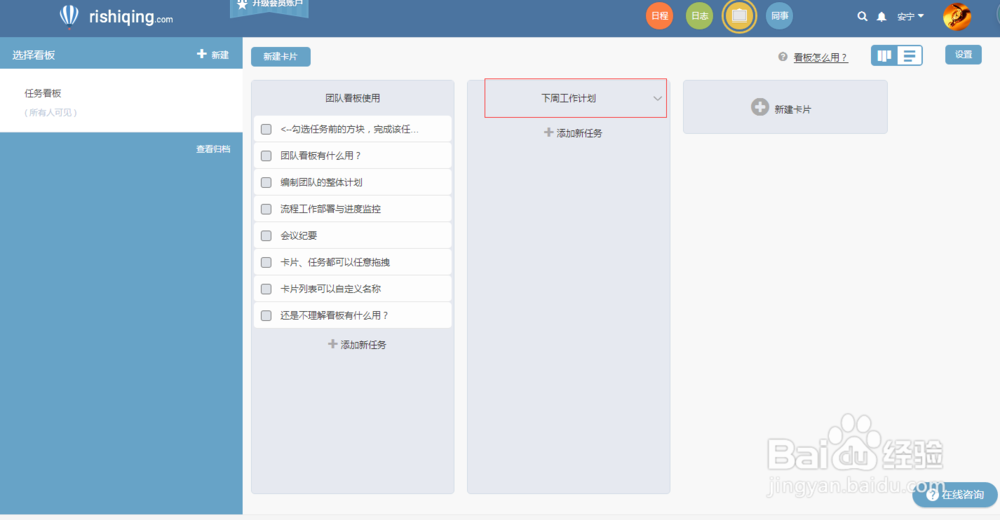Image resolution: width=1000 pixels, height=520 pixels.
Task: Expand the 安宁 user dropdown
Action: [x=910, y=17]
